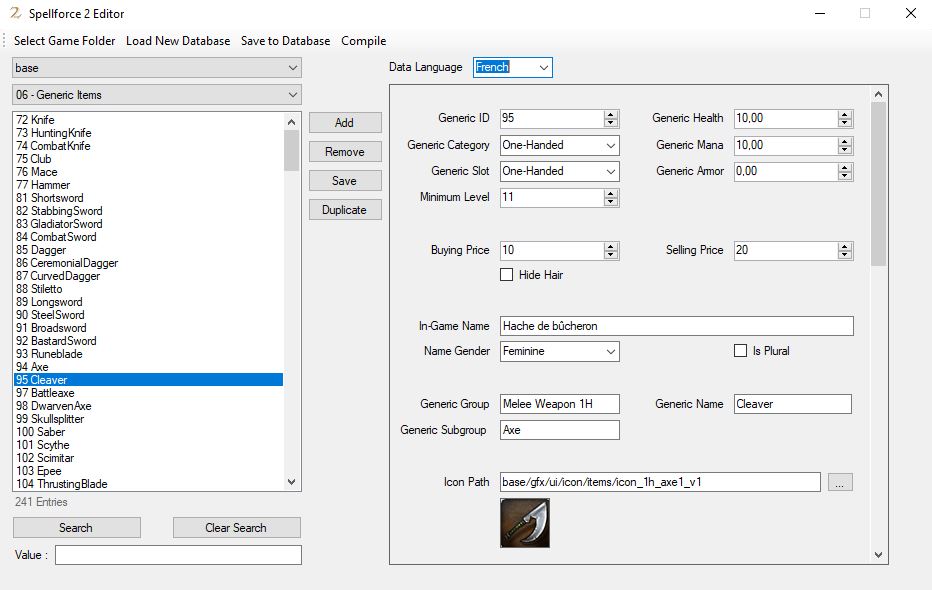Viewport: 932px width, 590px height.
Task: Select the 75 Club entry
Action: 149,159
